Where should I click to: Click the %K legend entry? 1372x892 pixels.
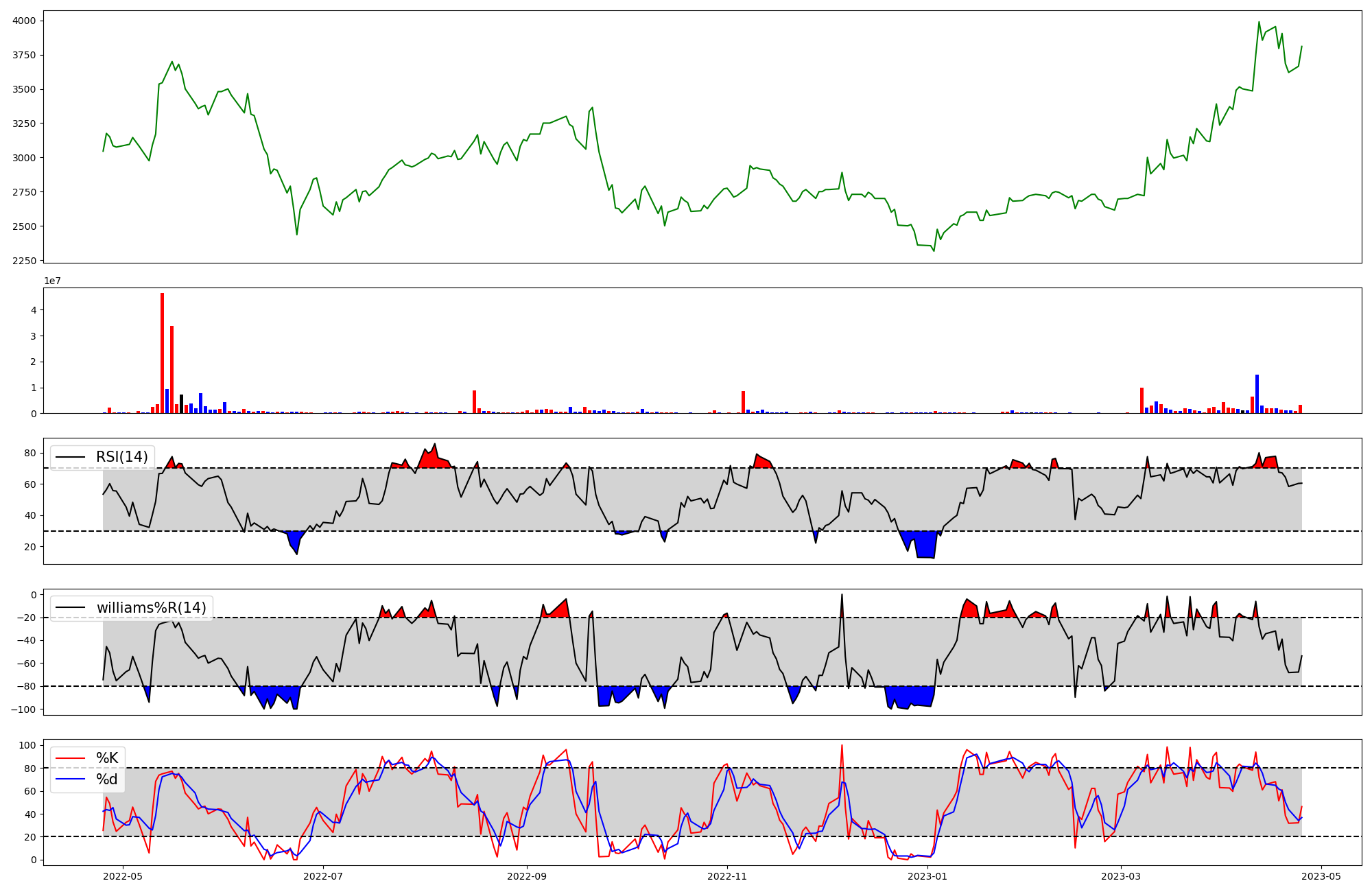107,758
